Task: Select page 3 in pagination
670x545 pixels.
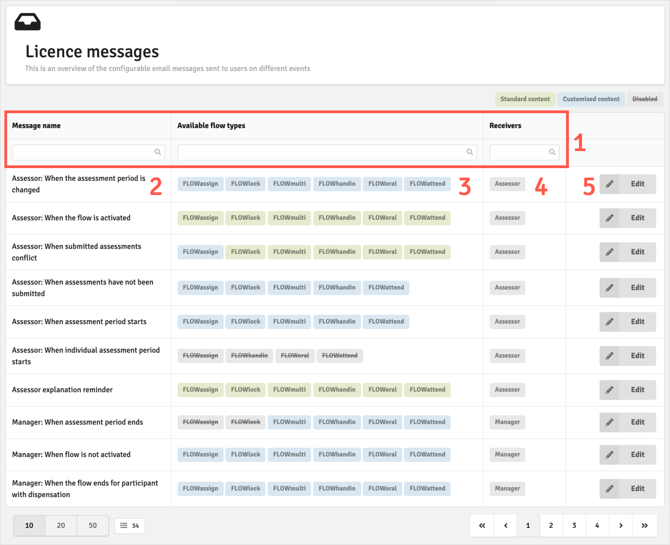Action: click(574, 526)
